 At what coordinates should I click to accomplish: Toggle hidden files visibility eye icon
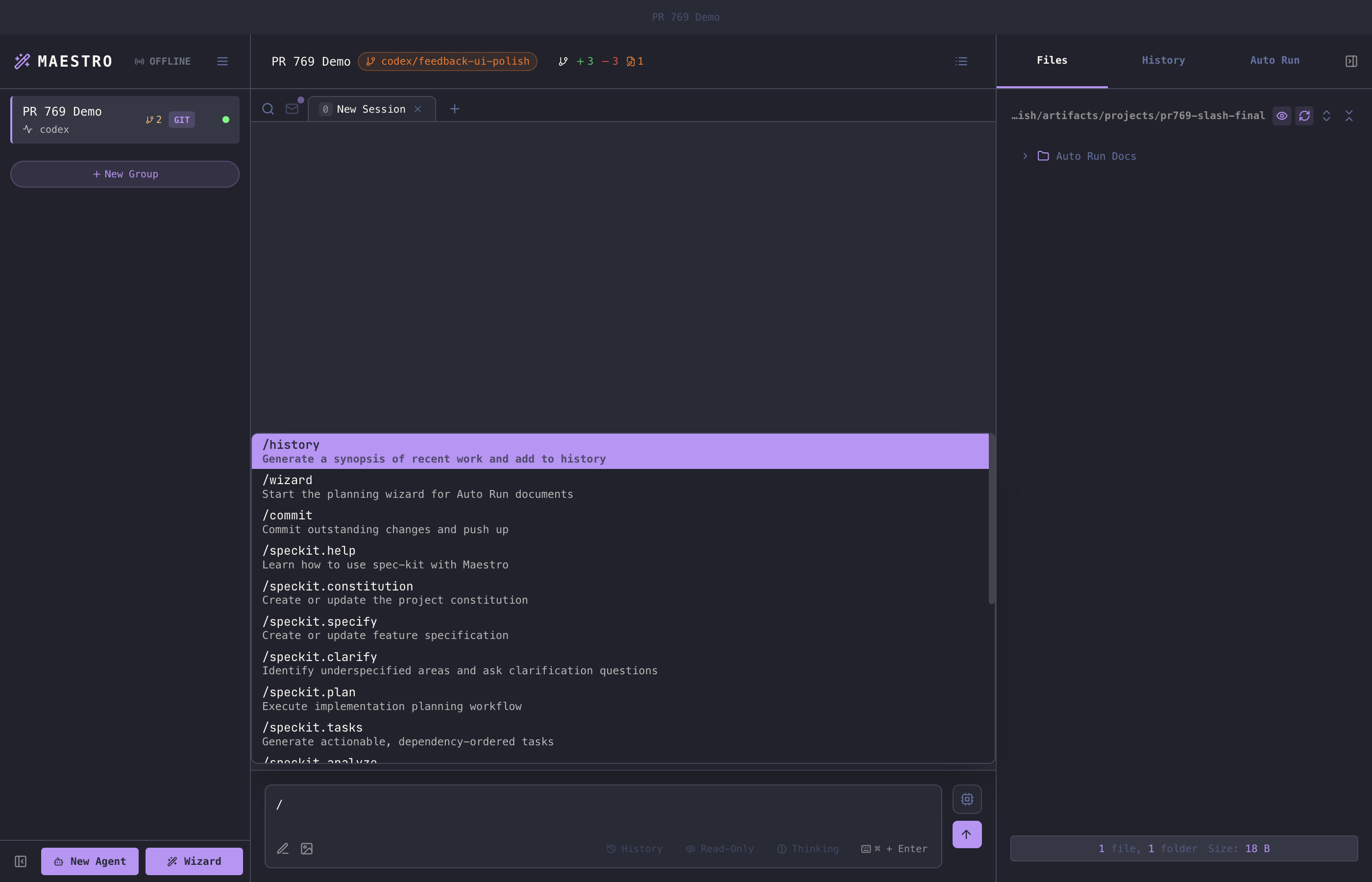tap(1281, 116)
